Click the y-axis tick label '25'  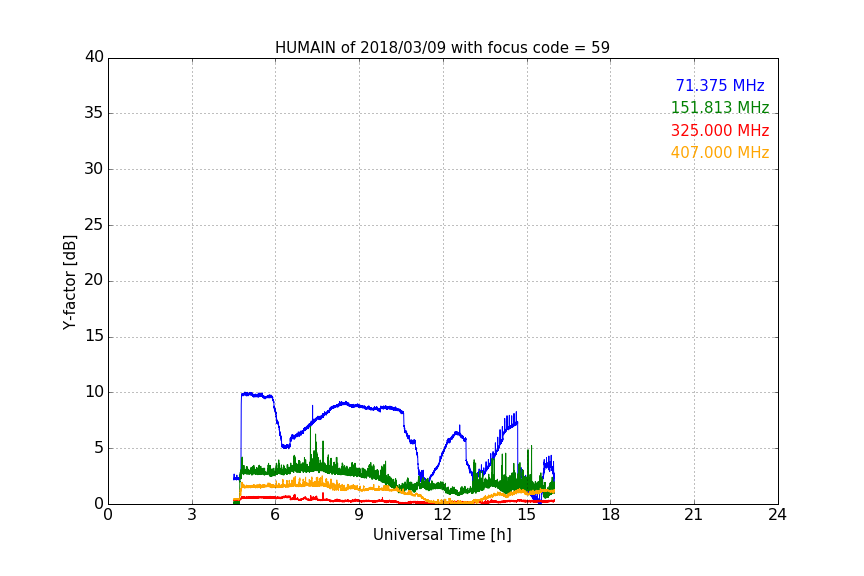click(94, 225)
